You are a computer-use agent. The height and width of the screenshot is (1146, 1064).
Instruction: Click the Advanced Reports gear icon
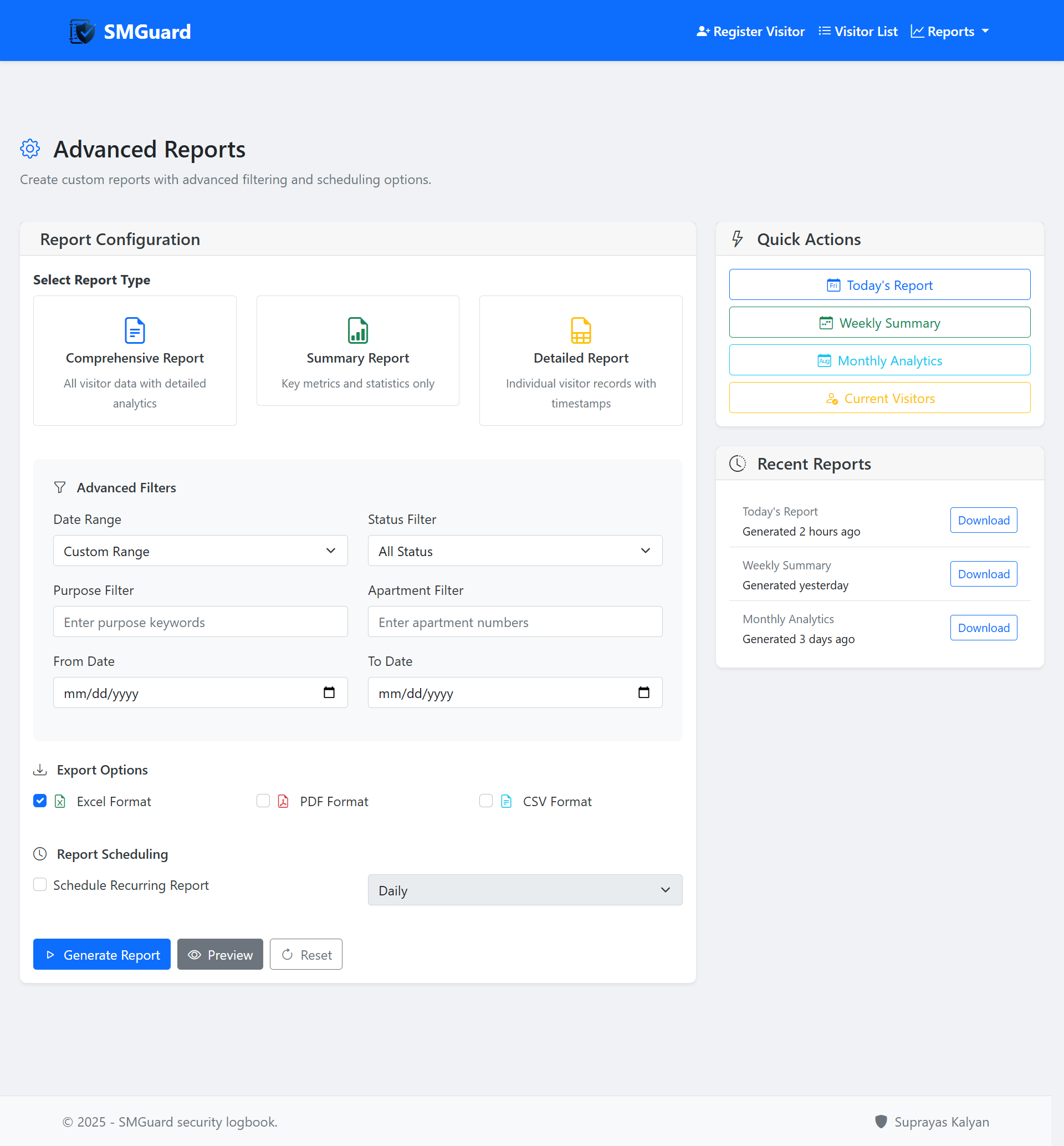[30, 149]
